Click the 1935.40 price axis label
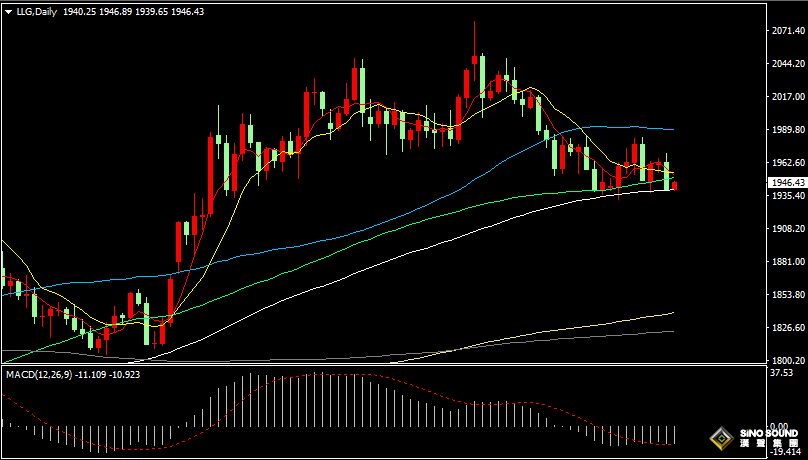Image resolution: width=808 pixels, height=460 pixels. pos(787,196)
